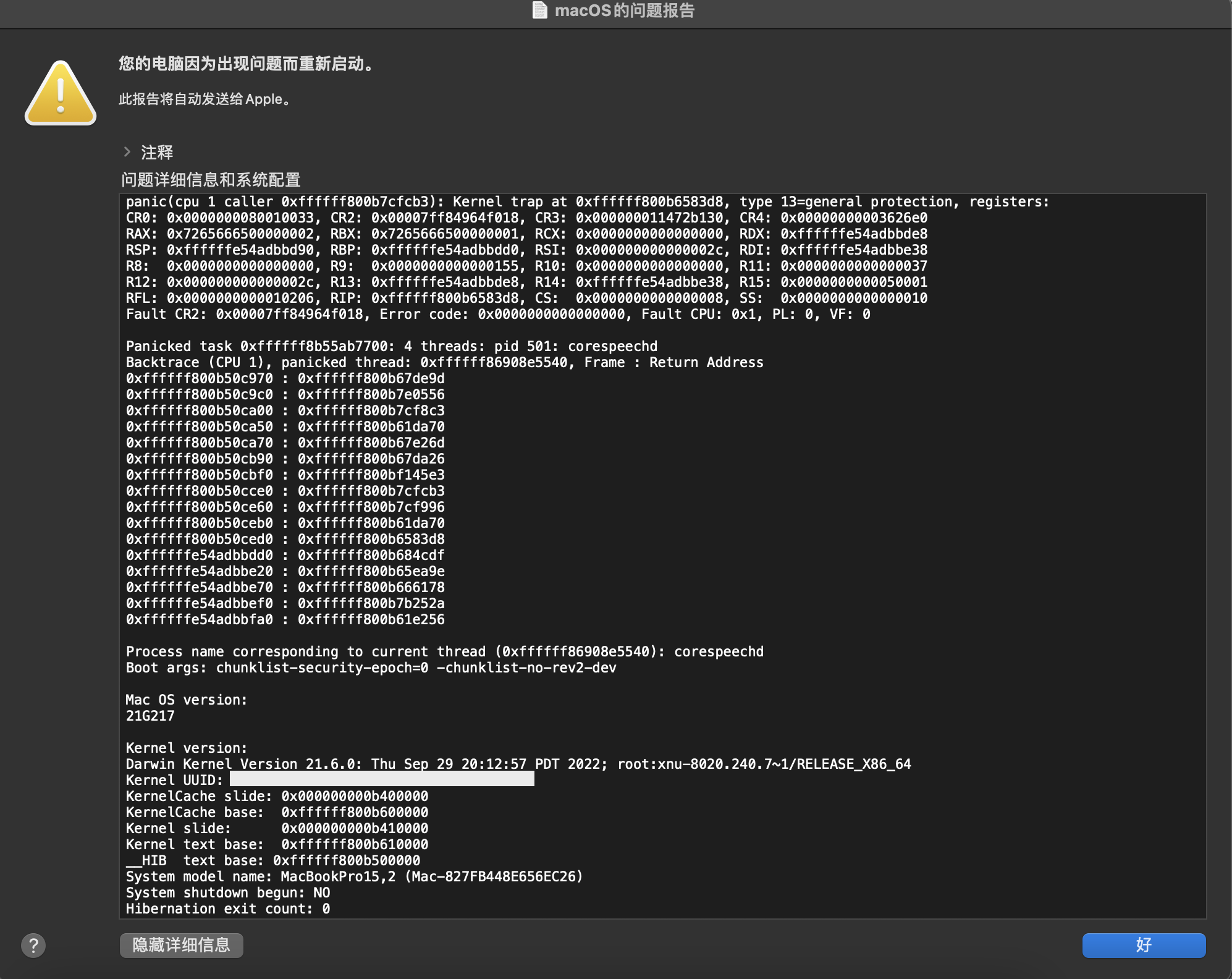Click the Backtrace (CPU 1) line

444,362
